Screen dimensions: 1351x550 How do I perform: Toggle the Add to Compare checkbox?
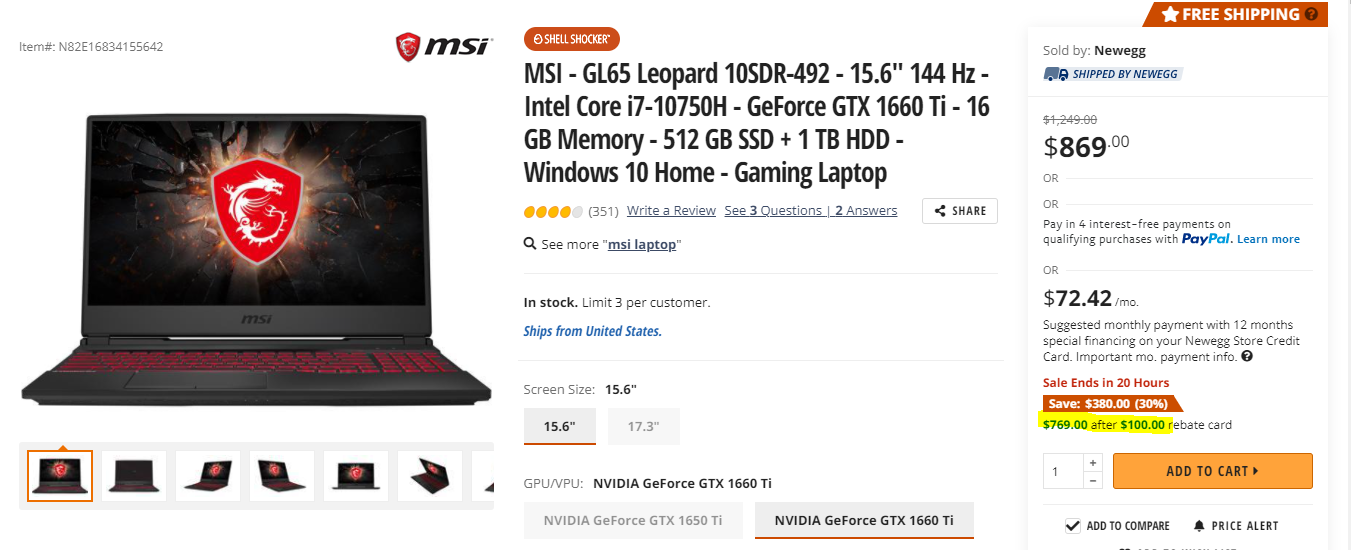pyautogui.click(x=1073, y=526)
